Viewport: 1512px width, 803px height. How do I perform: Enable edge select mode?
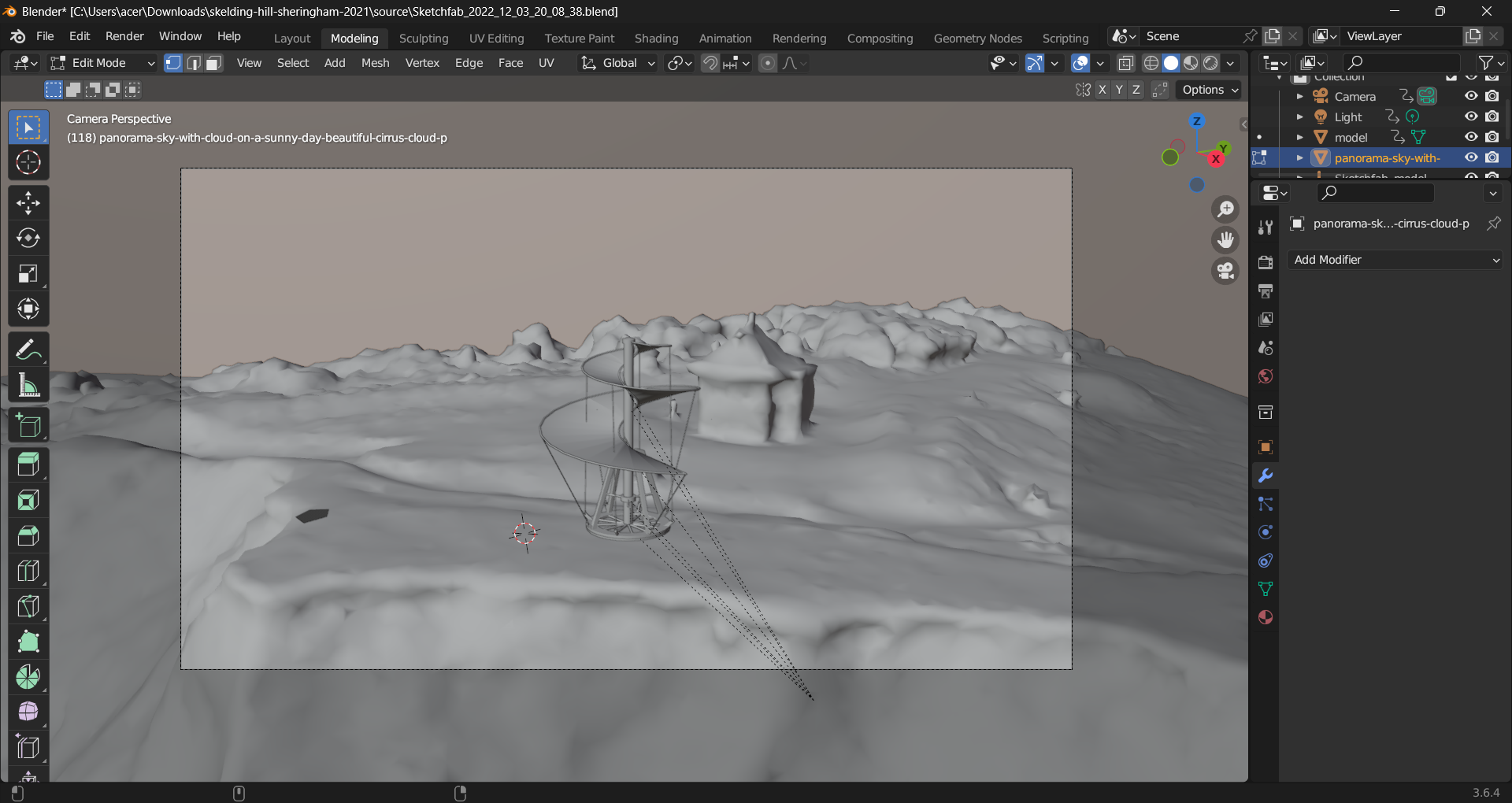click(x=194, y=63)
